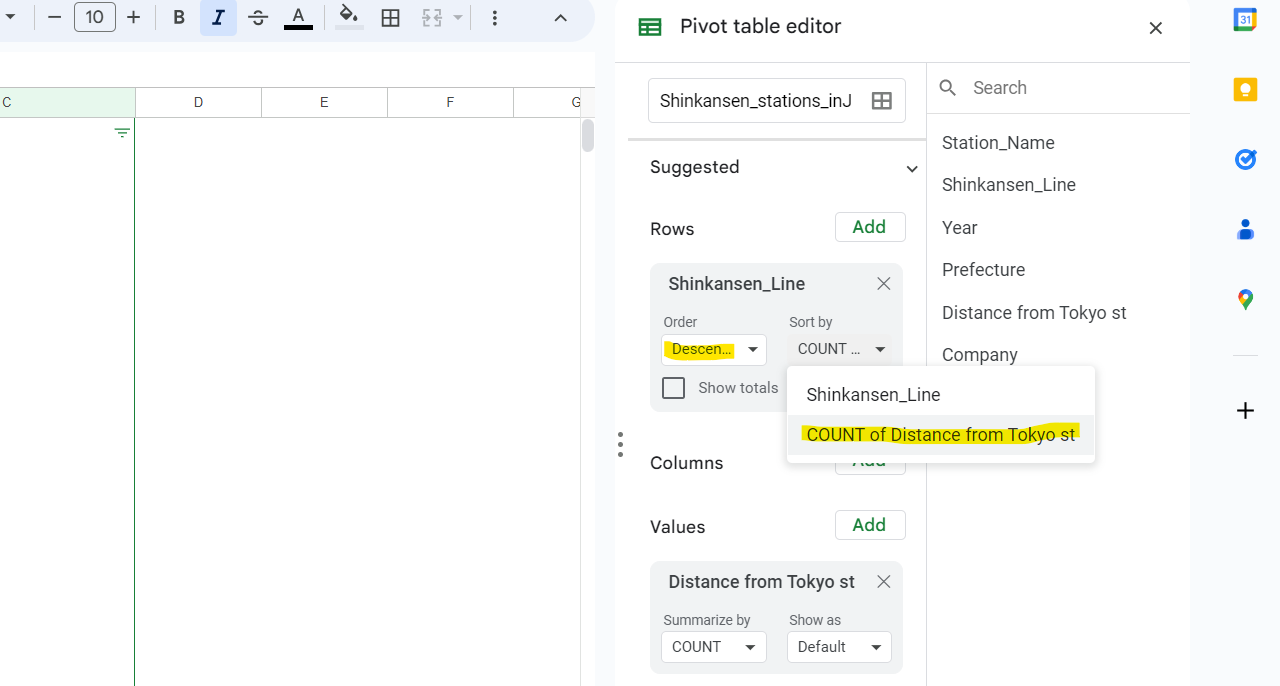This screenshot has width=1280, height=686.
Task: Open the Summarize by COUNT dropdown
Action: click(x=714, y=647)
